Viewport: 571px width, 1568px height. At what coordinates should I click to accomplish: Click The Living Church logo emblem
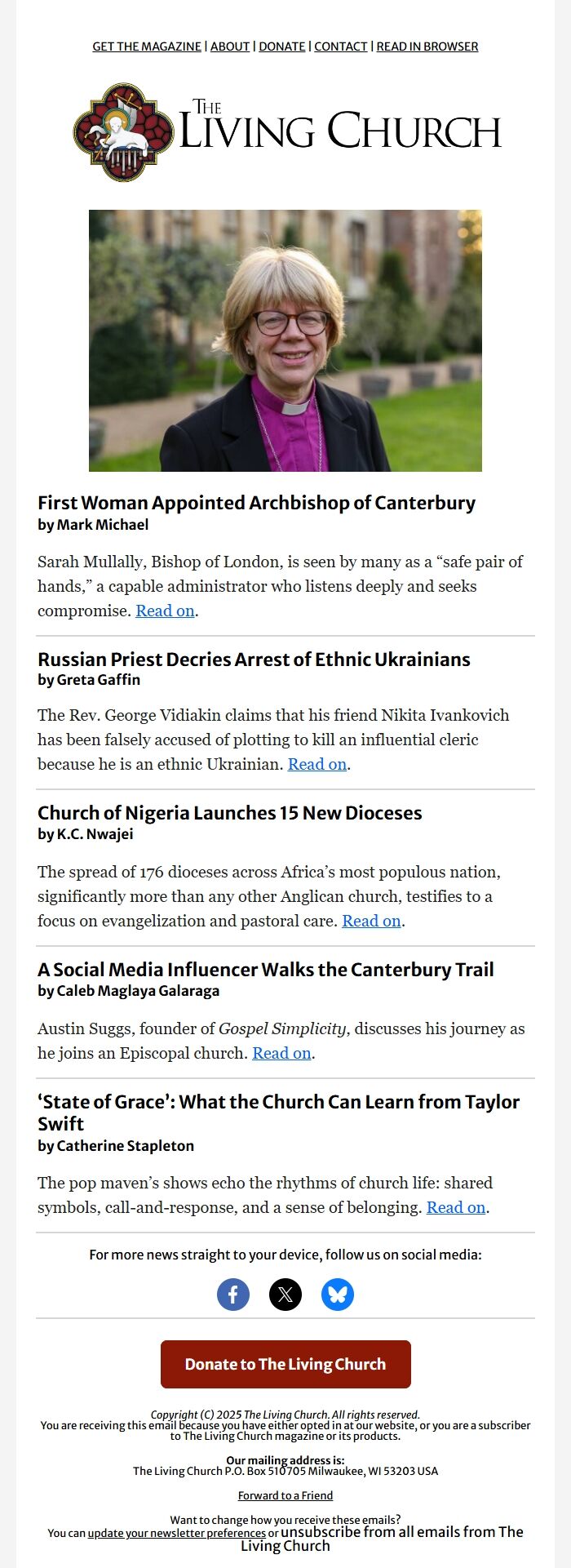coord(124,132)
